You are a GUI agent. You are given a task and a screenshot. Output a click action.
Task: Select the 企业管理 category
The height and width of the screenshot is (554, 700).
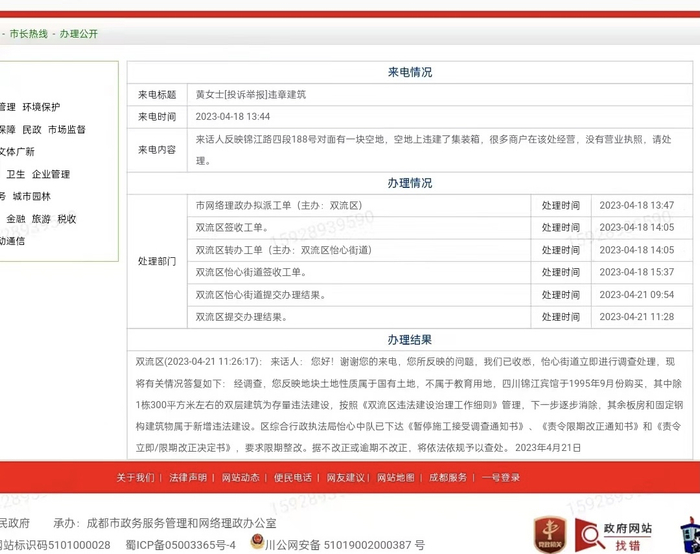pos(51,174)
